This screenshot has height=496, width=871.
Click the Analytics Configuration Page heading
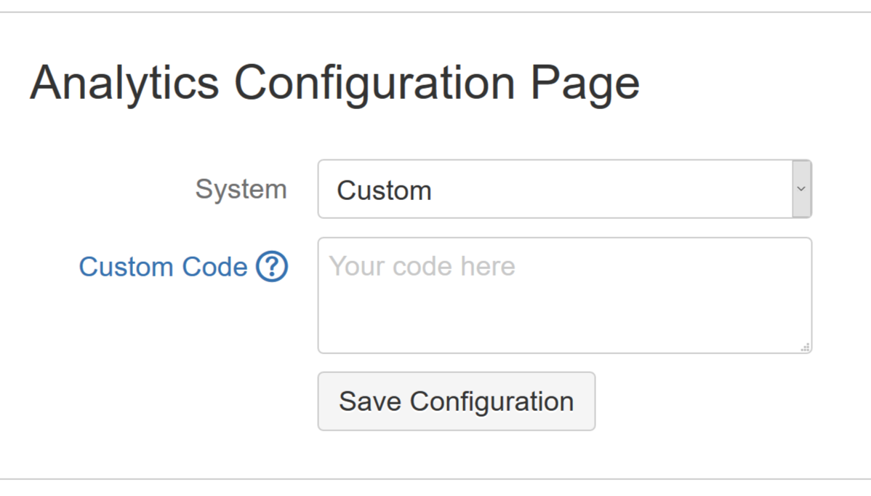click(334, 84)
